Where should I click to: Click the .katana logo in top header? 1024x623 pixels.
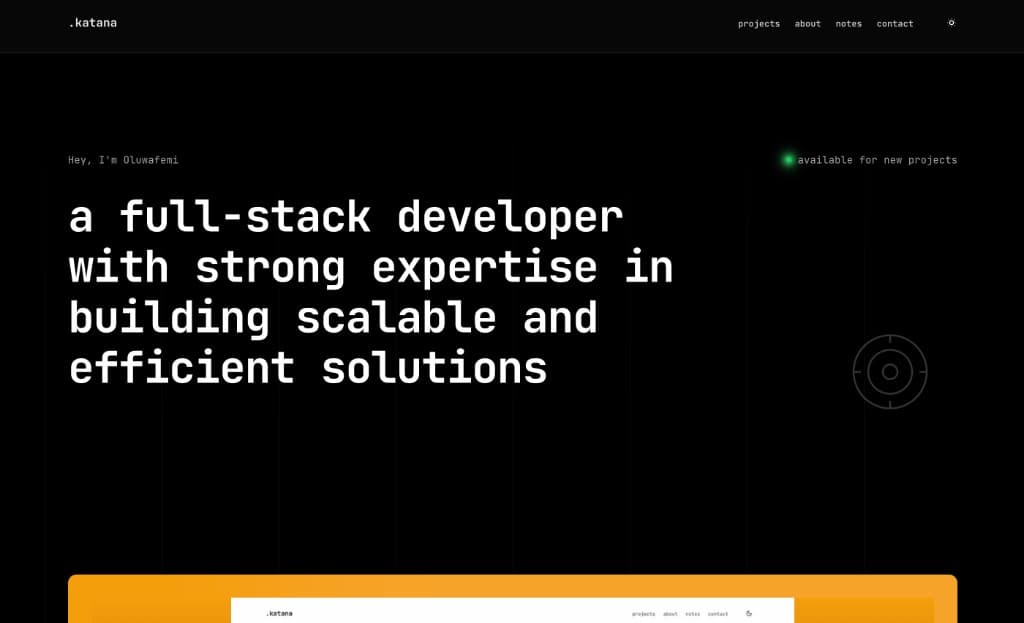tap(93, 23)
